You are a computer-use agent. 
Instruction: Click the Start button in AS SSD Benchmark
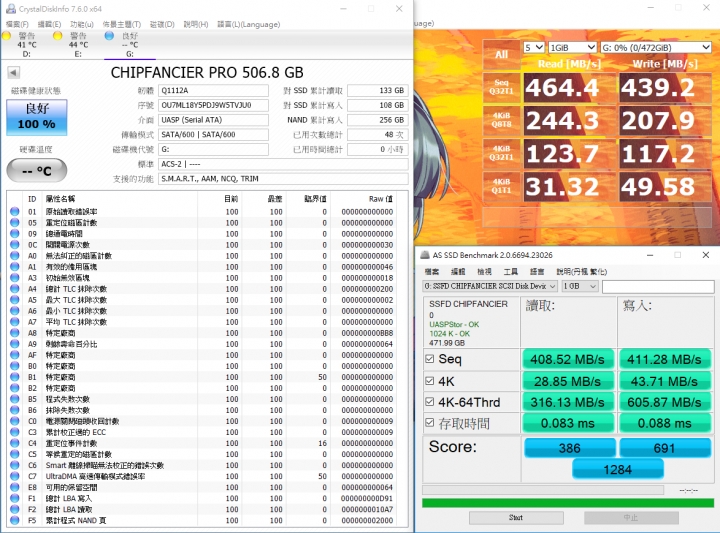516,518
